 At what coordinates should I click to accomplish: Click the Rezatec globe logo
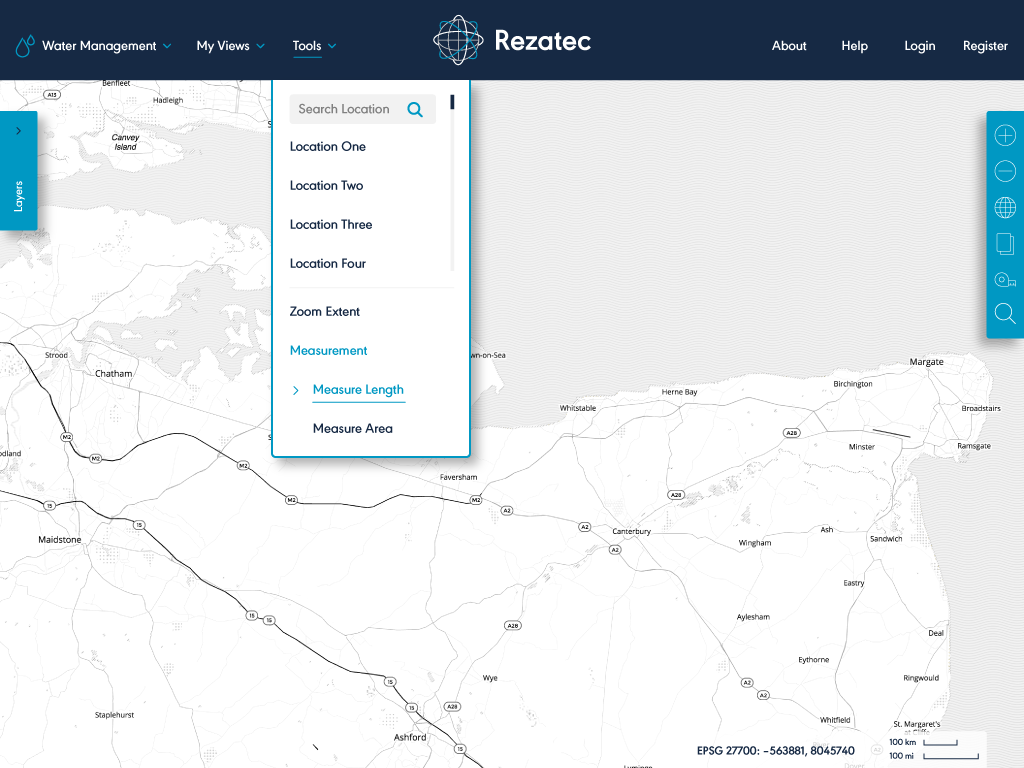click(458, 40)
